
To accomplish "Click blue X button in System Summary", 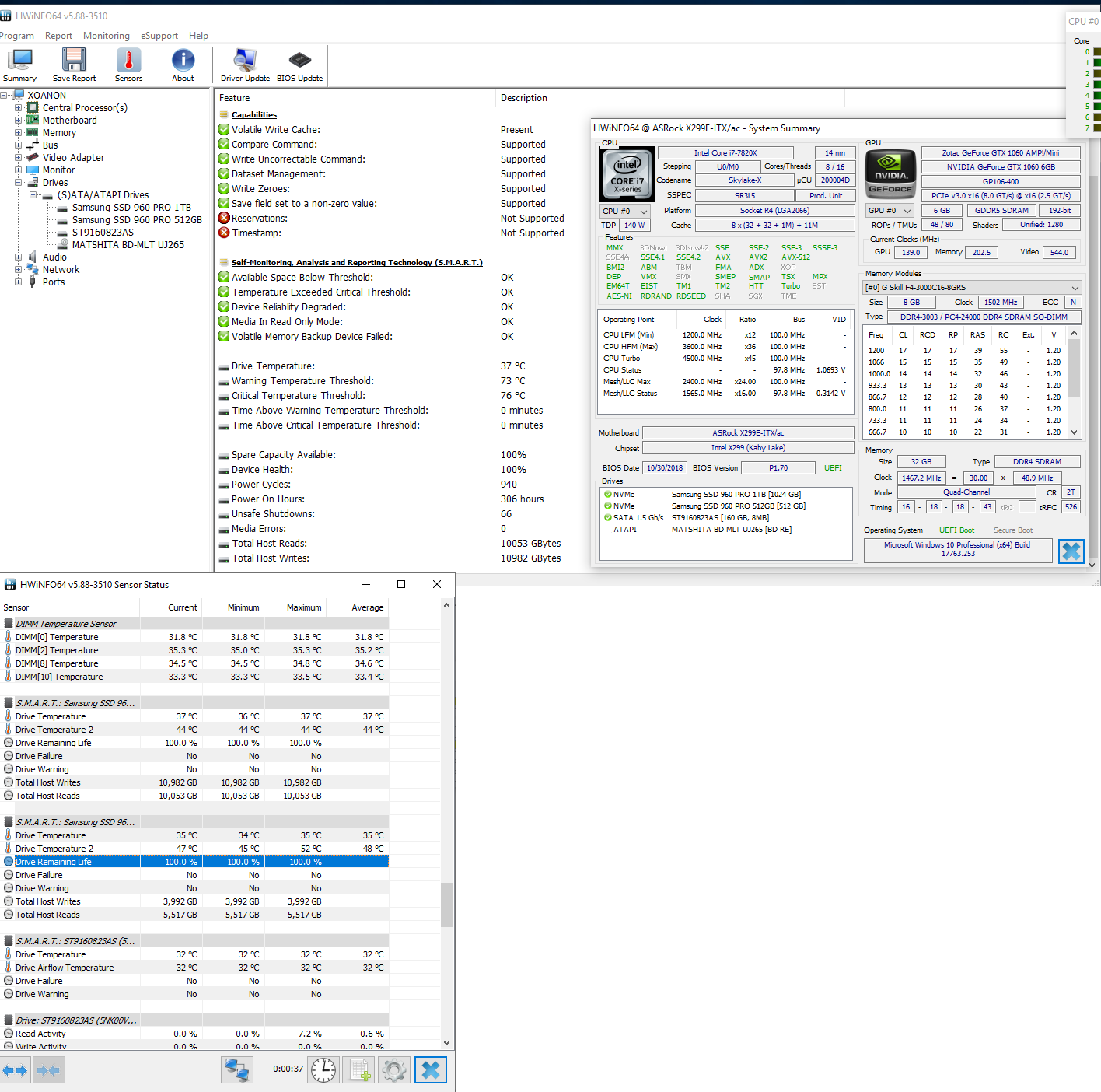I will (1071, 551).
